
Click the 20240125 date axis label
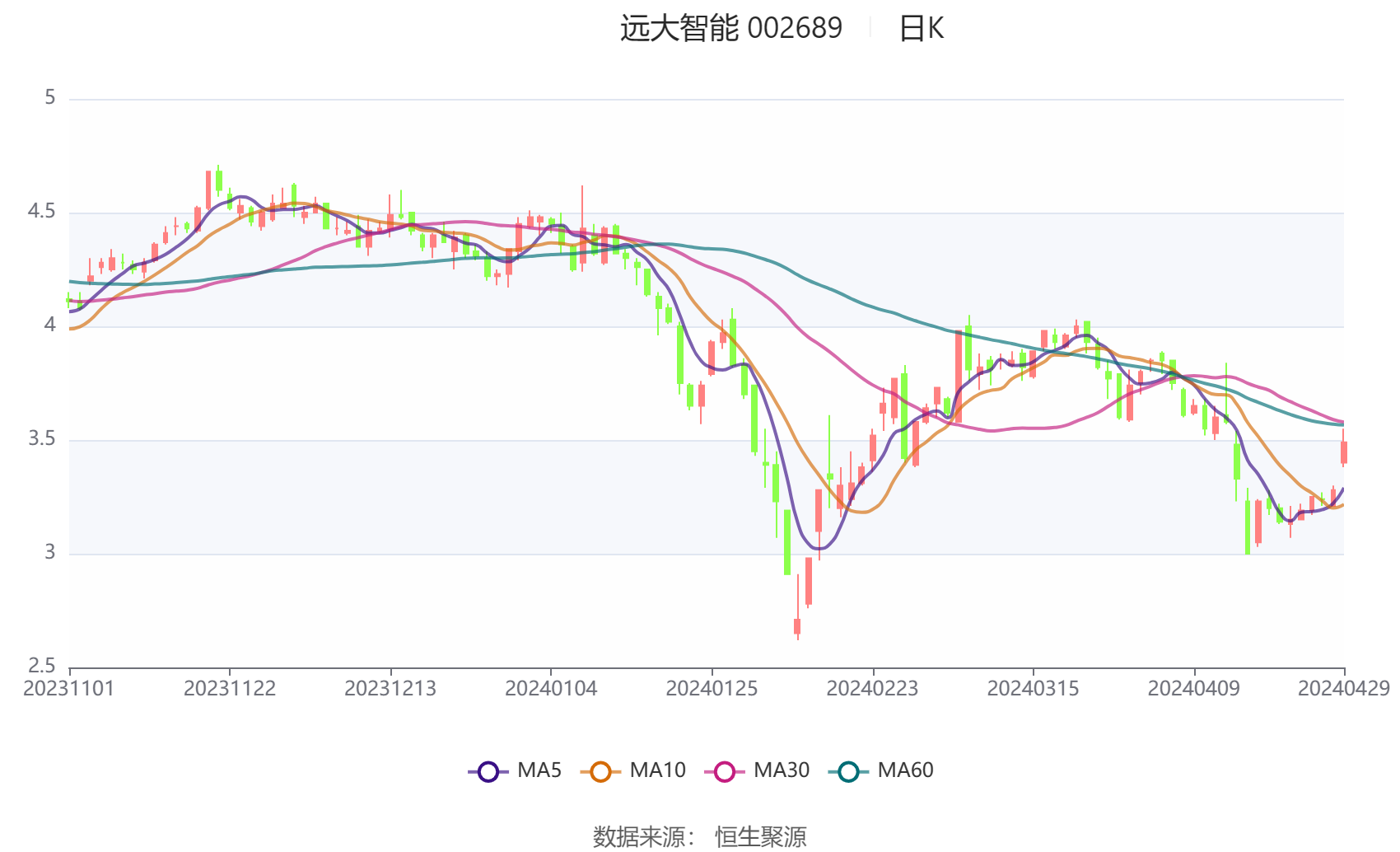(712, 689)
